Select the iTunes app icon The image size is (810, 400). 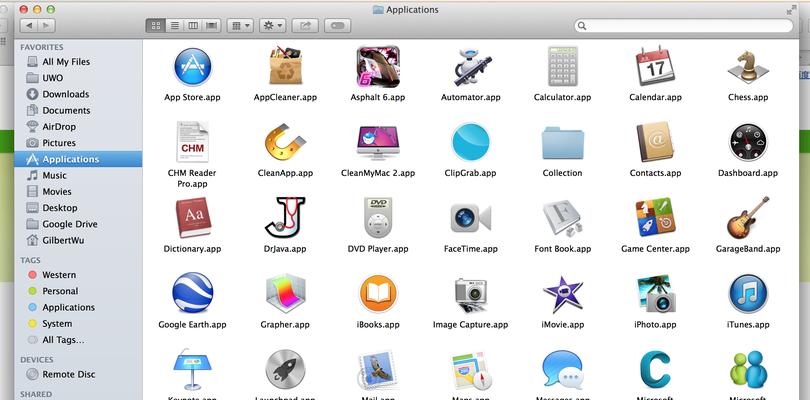point(748,294)
